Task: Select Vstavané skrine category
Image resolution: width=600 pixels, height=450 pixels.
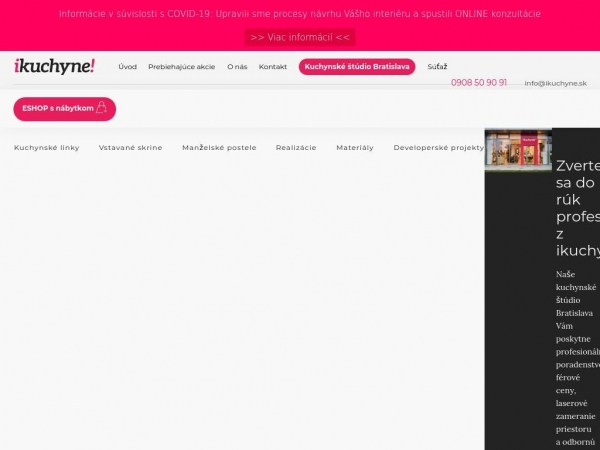Action: click(130, 147)
